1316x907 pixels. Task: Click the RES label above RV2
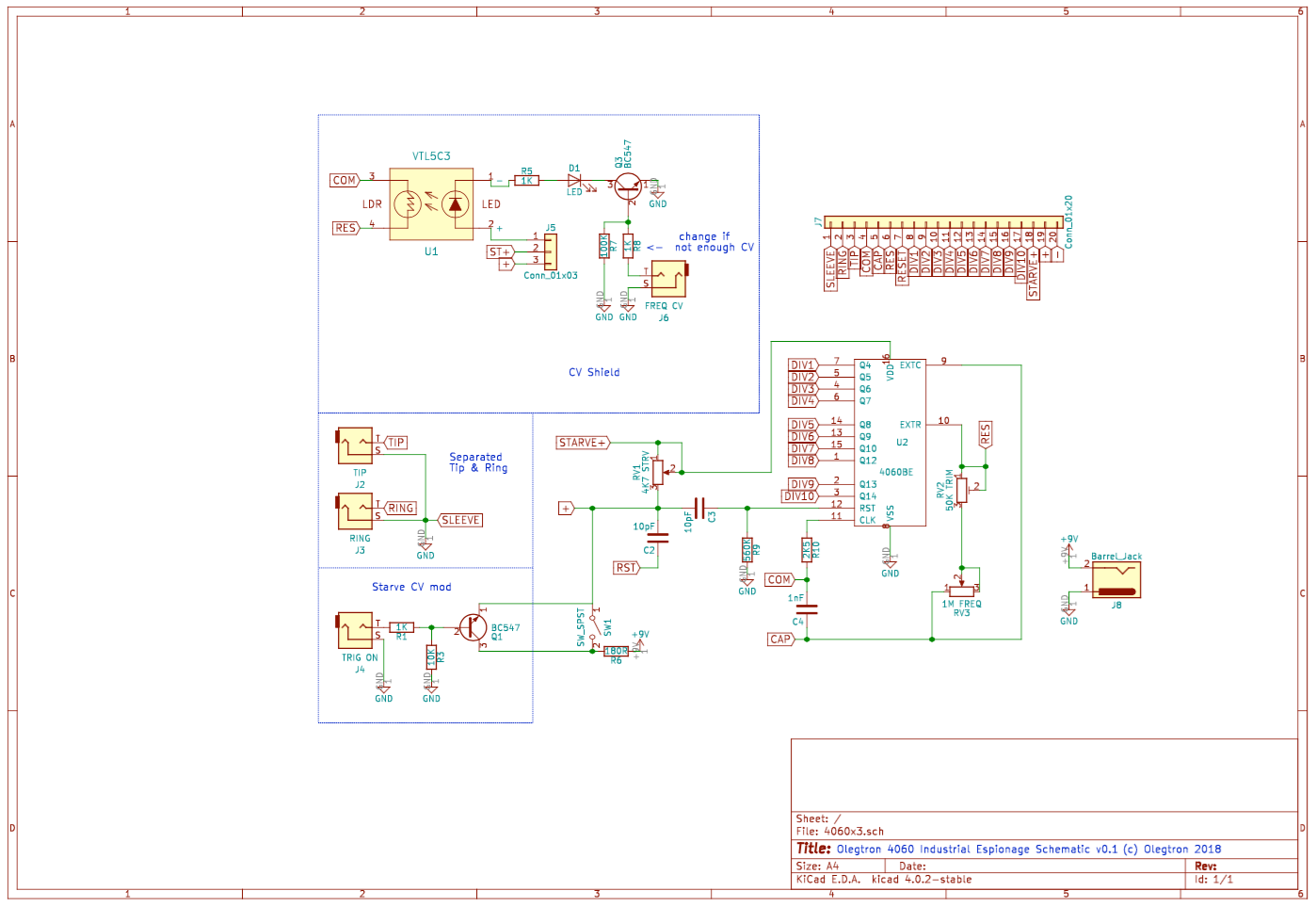(986, 434)
